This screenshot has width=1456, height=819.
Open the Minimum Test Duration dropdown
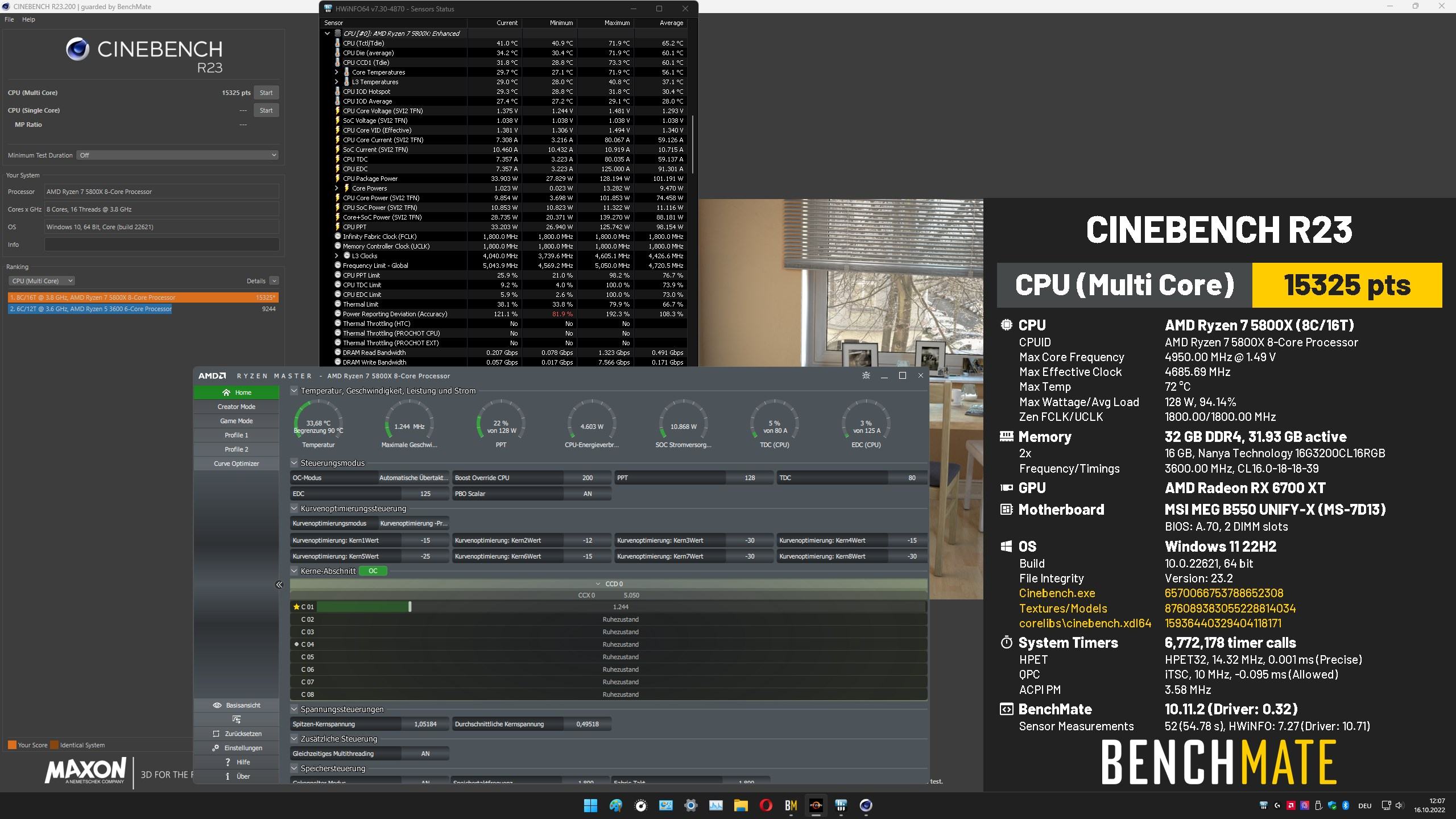(177, 155)
